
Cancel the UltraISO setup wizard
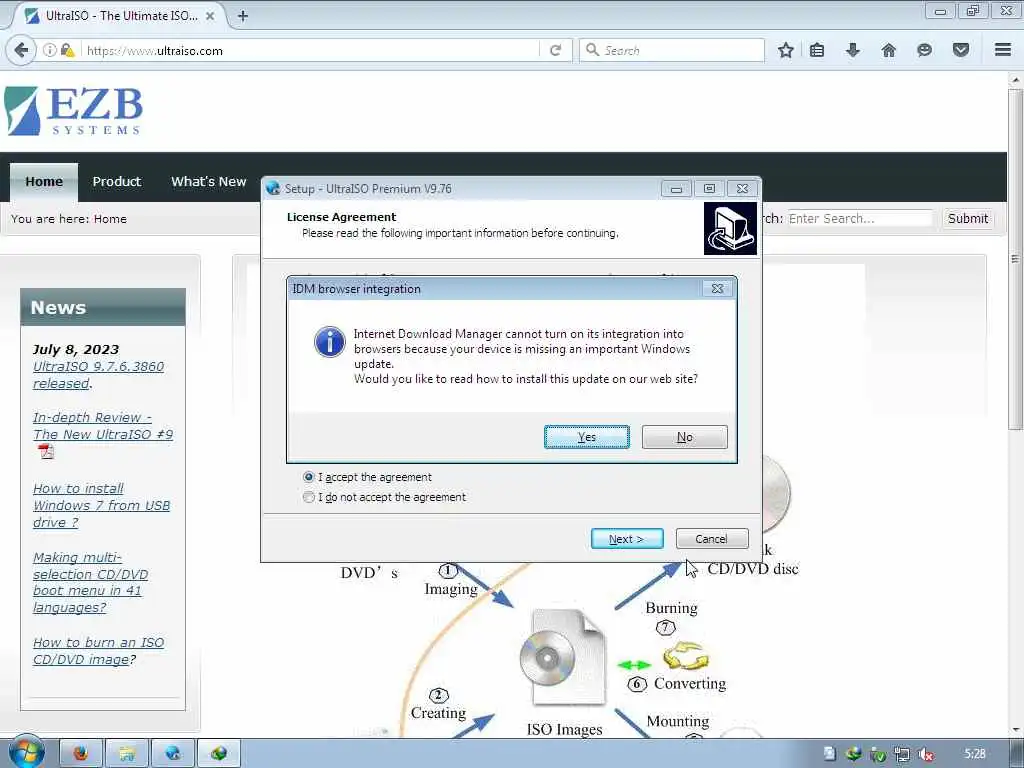(712, 539)
